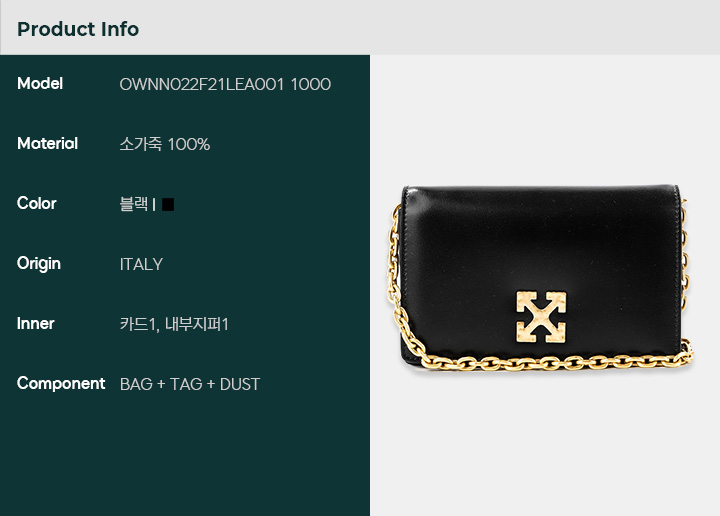The height and width of the screenshot is (516, 720).
Task: Click the Origin label
Action: click(x=39, y=264)
